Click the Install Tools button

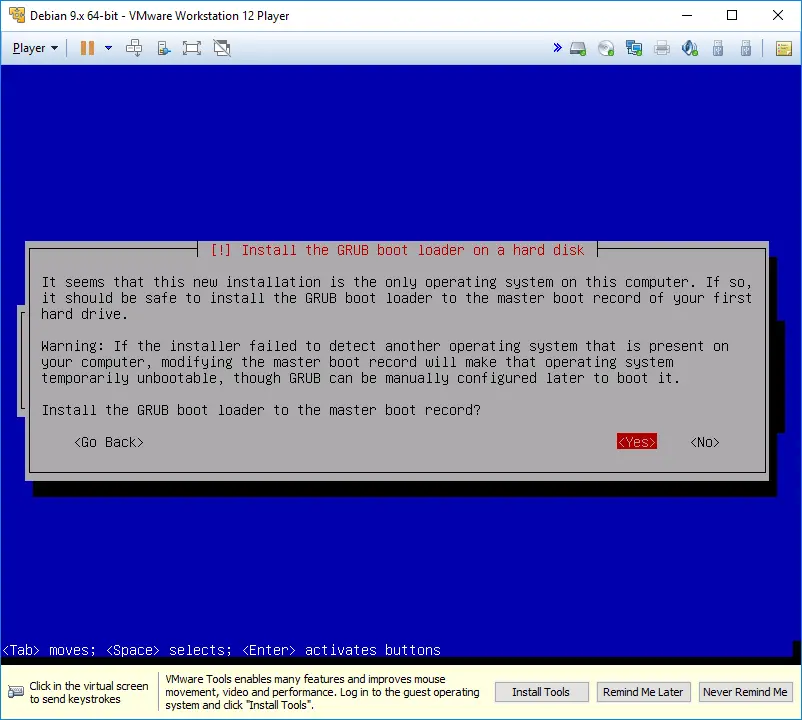pyautogui.click(x=541, y=692)
